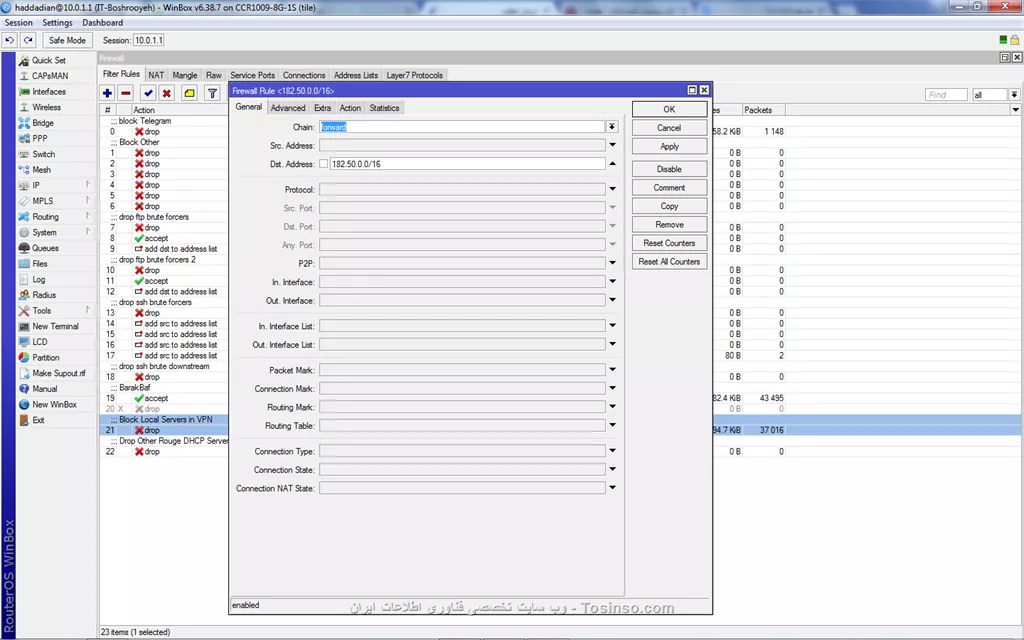Open the NAT tab in Firewall

156,75
